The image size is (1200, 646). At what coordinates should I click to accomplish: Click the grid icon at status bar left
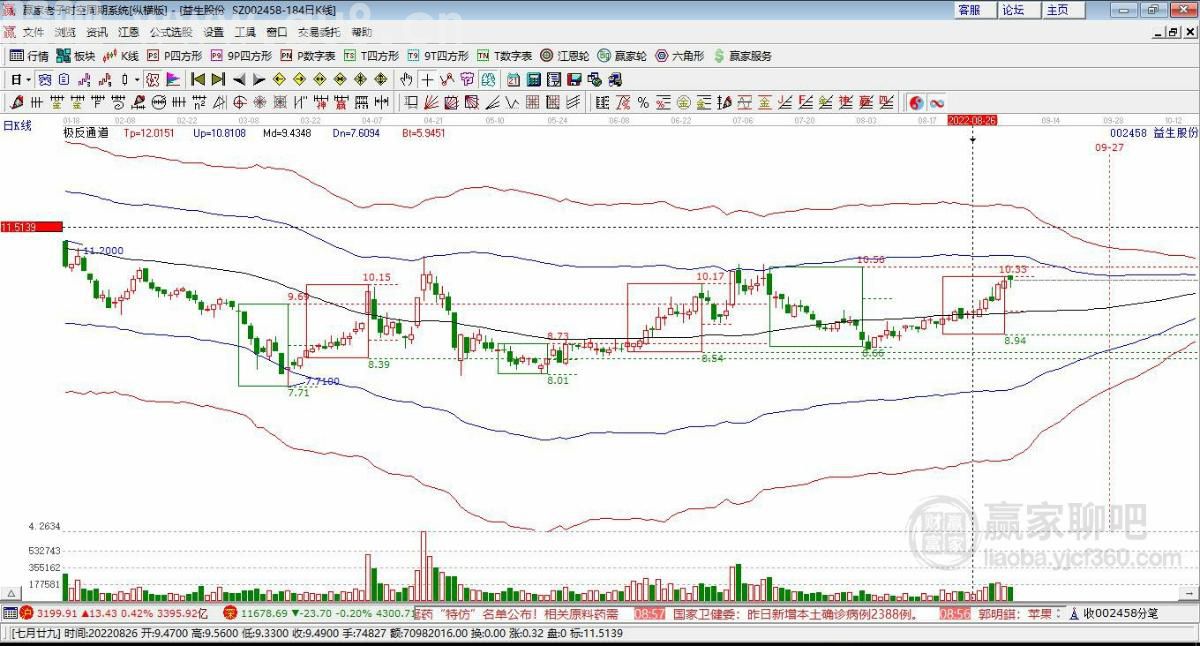10,613
